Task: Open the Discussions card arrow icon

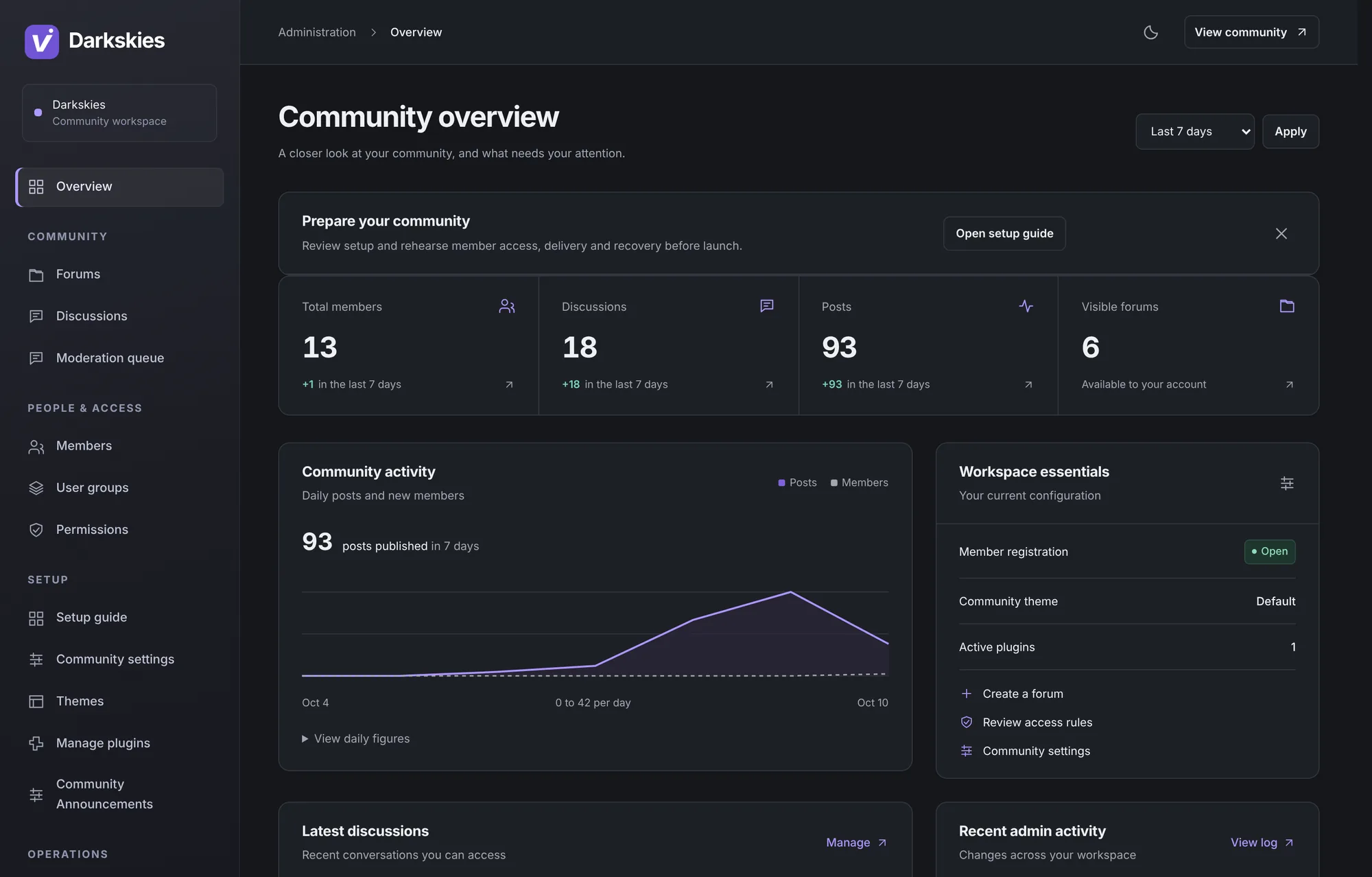Action: point(769,384)
